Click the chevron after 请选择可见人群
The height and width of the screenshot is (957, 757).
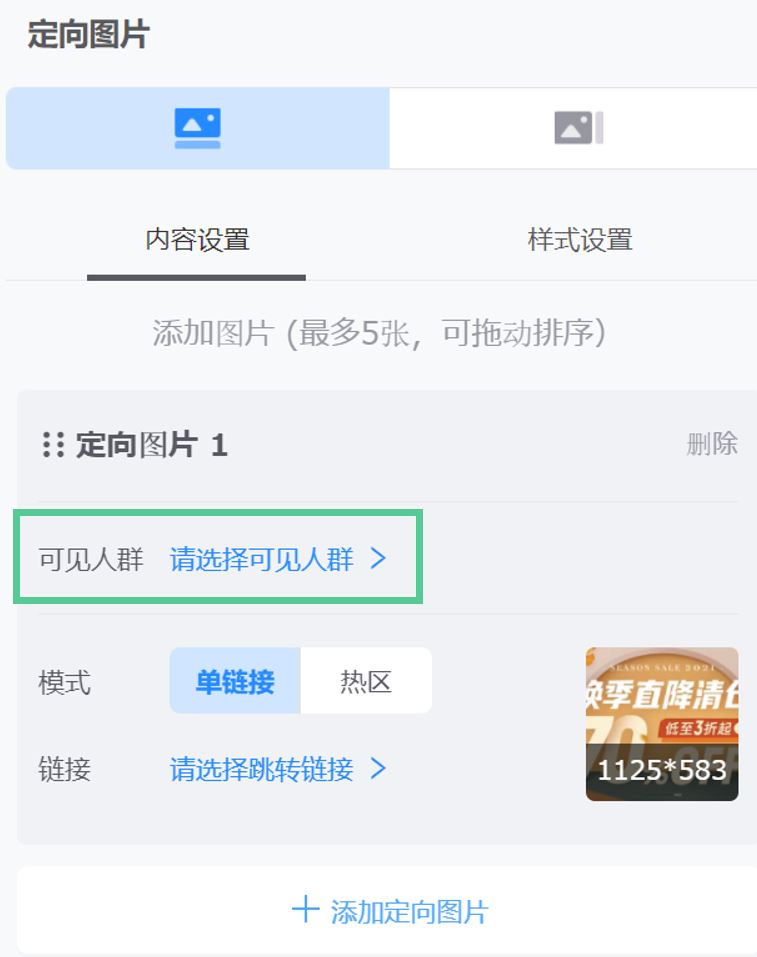click(378, 558)
